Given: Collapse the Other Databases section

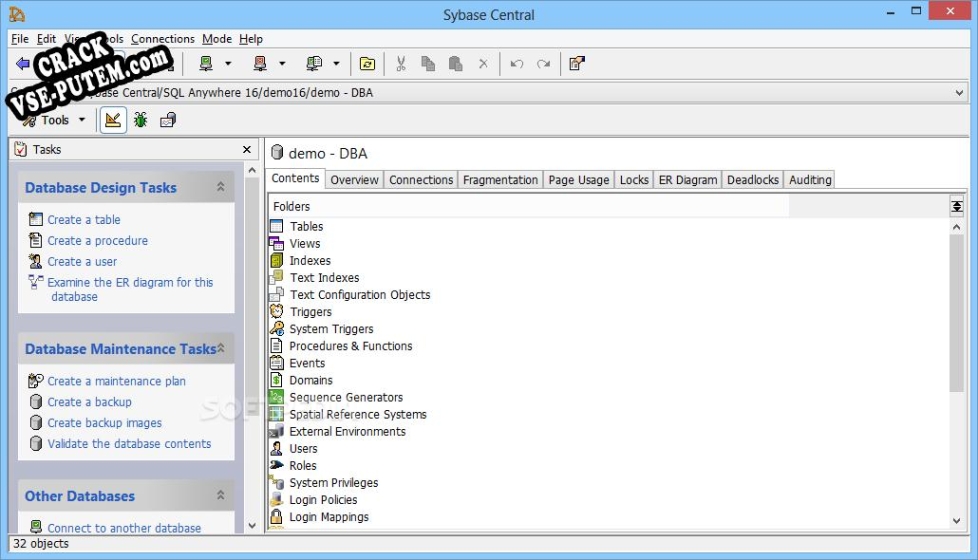Looking at the screenshot, I should click(x=220, y=496).
